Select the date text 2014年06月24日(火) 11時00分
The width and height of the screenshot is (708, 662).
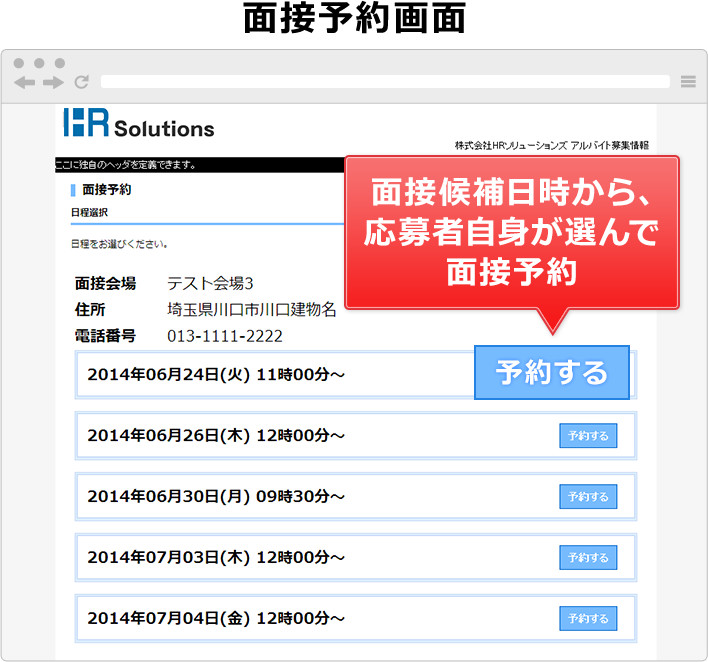[x=216, y=375]
